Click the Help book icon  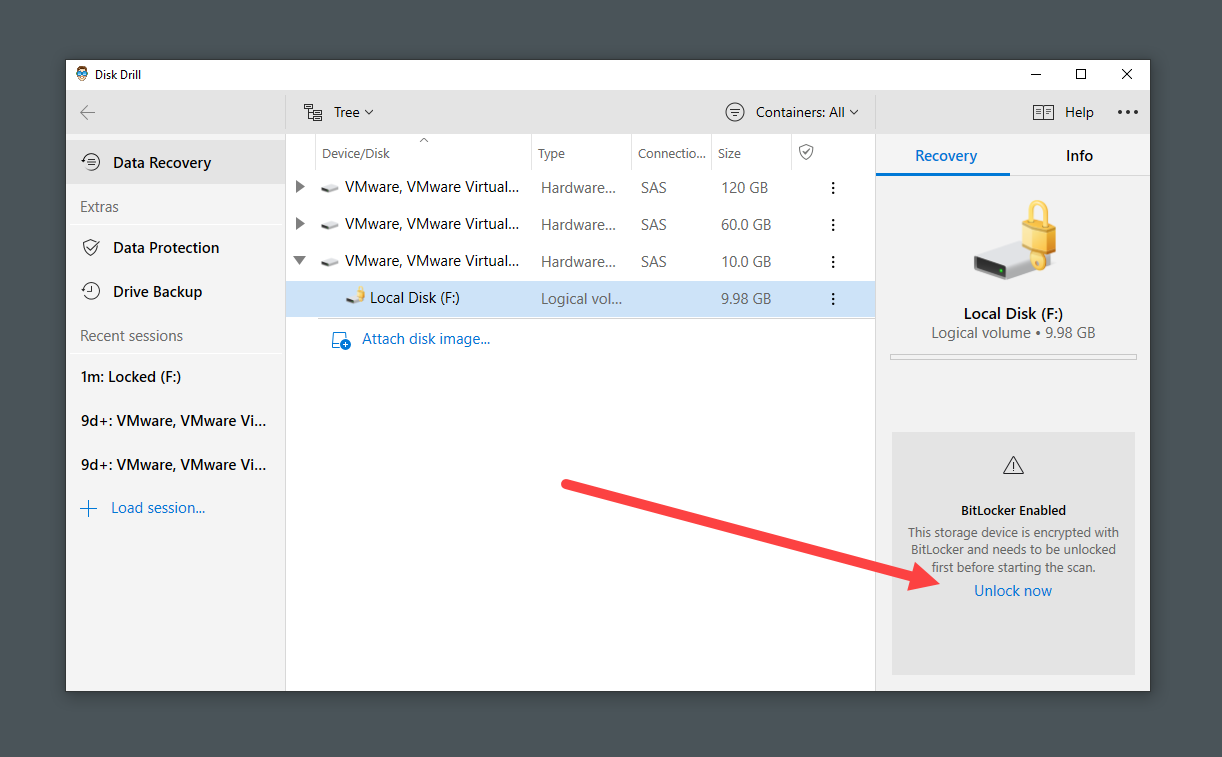(1043, 112)
